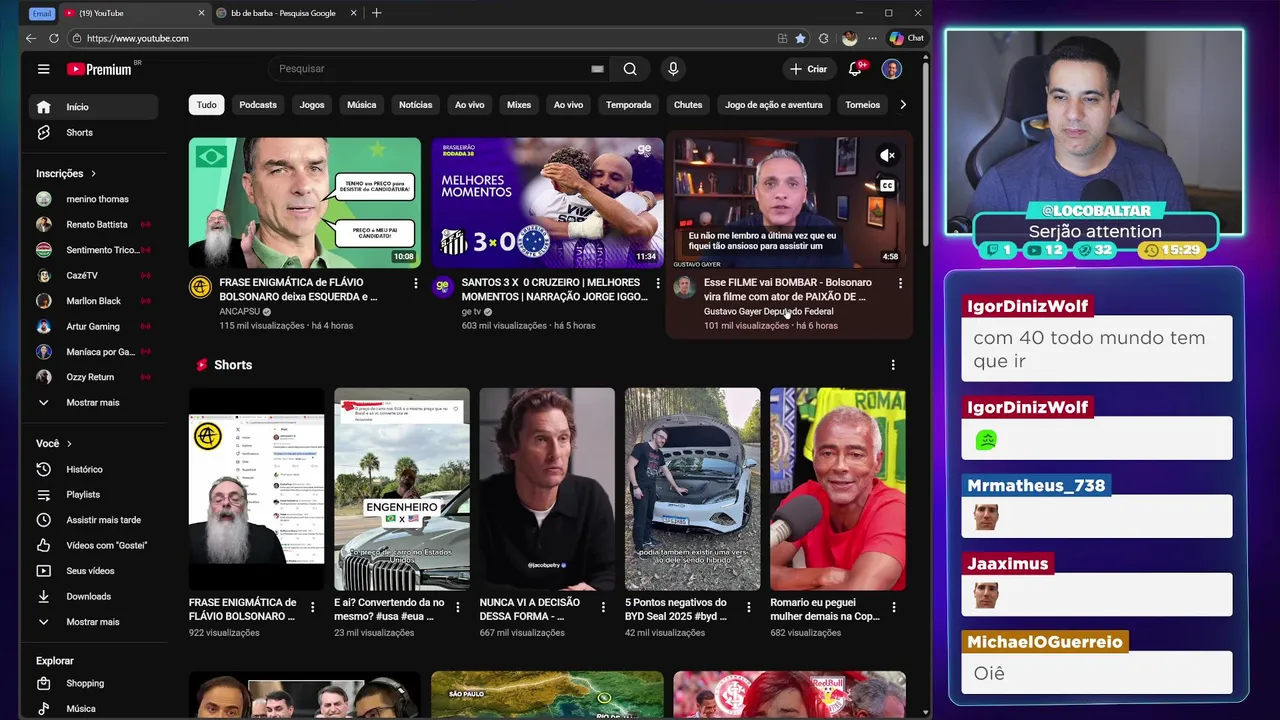Click the search magnifier button
Screen dimensions: 1280x720
630,69
